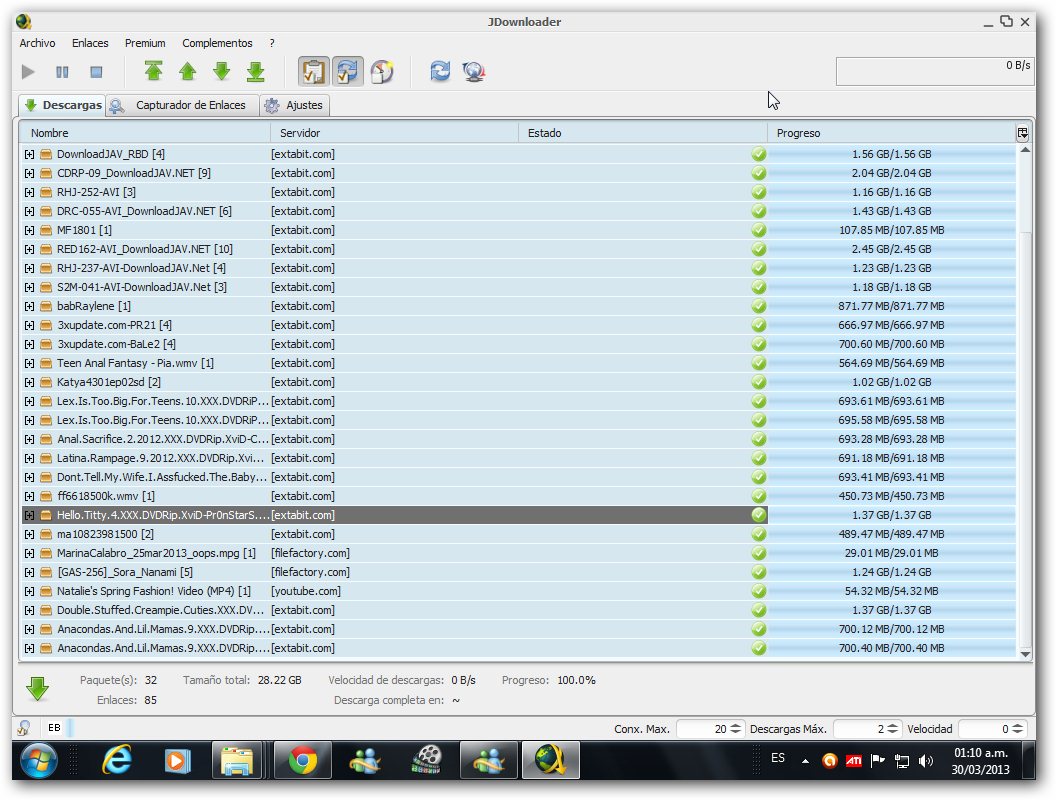The width and height of the screenshot is (1056, 800).
Task: Sort by the Progreso column header
Action: [891, 133]
